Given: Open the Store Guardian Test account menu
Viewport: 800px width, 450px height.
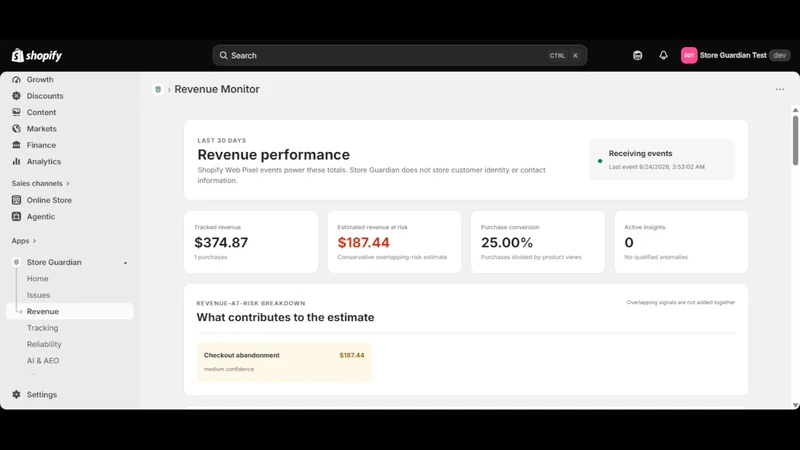Looking at the screenshot, I should click(735, 55).
